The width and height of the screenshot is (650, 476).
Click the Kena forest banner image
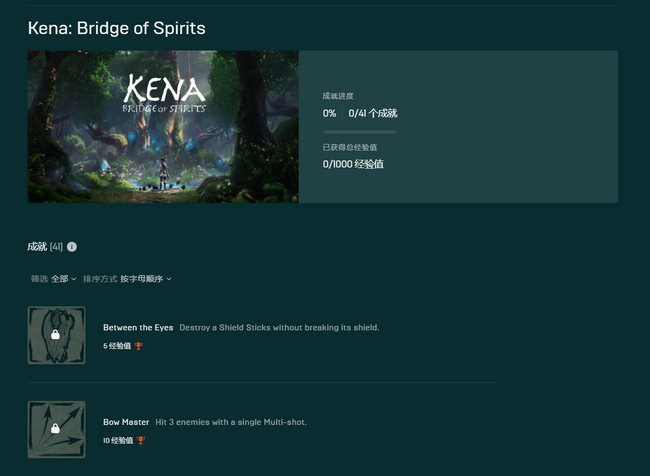coord(163,127)
